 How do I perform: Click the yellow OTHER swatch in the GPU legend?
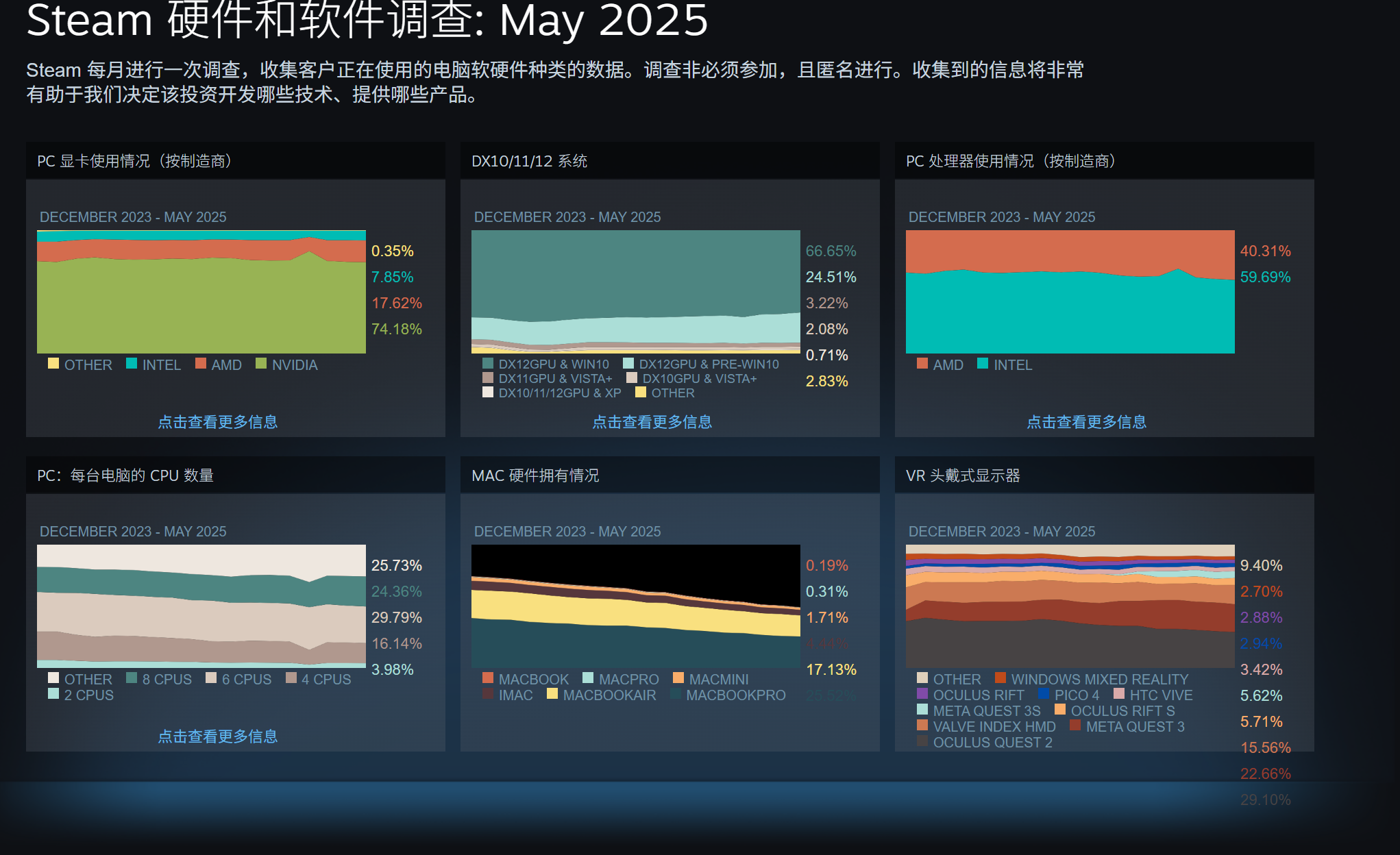(53, 363)
